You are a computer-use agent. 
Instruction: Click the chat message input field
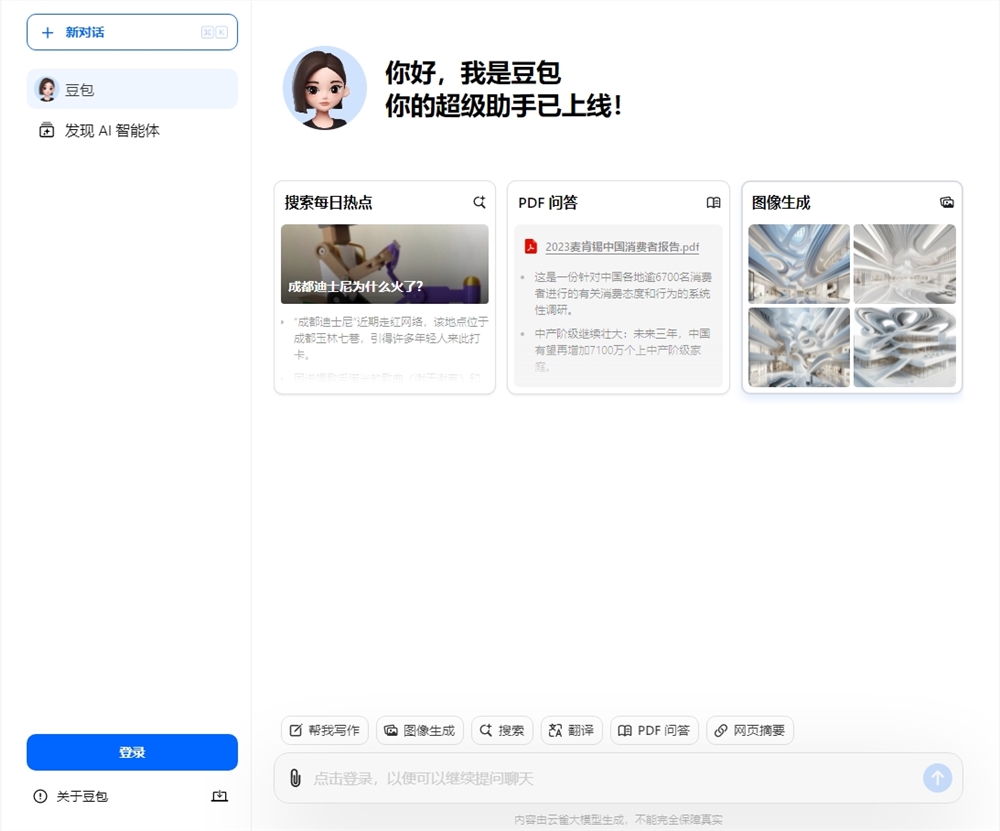(600, 778)
